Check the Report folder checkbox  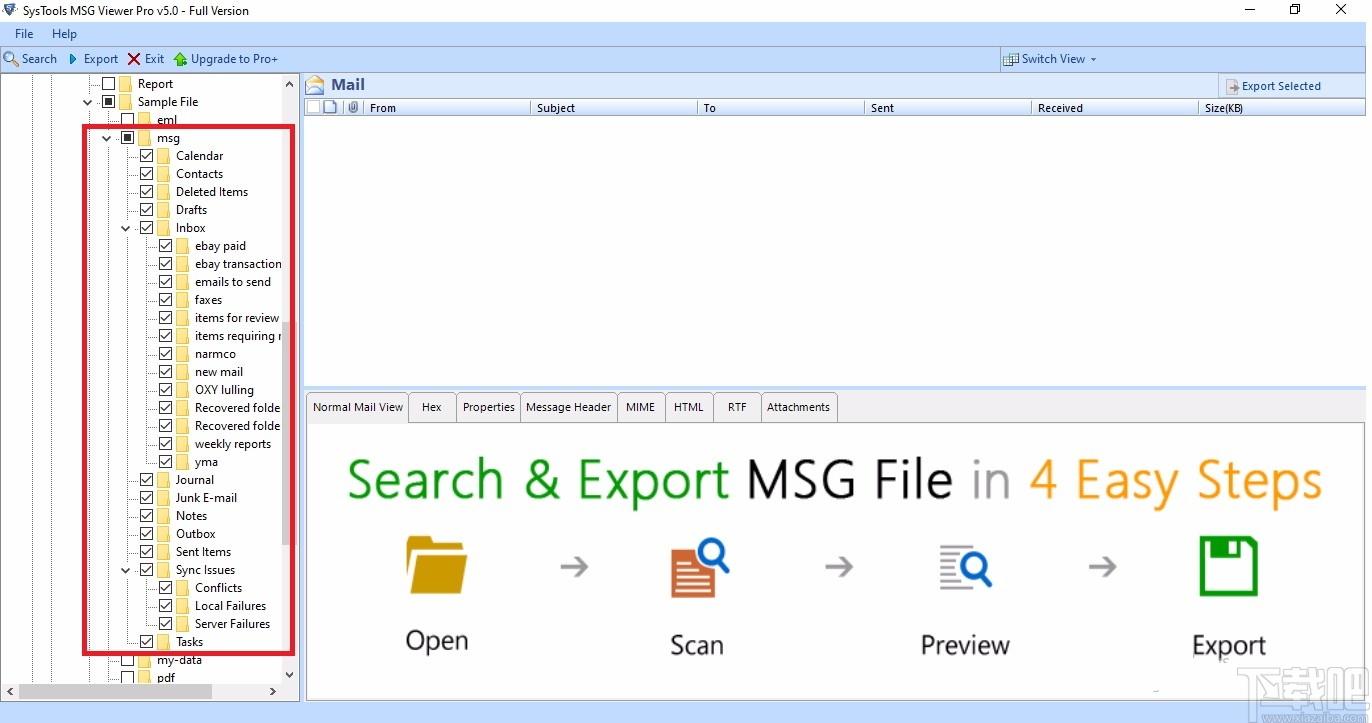[x=109, y=84]
